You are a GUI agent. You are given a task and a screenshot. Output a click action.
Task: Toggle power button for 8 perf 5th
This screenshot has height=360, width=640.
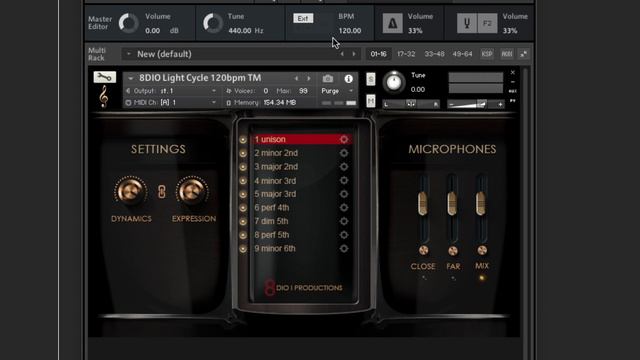pos(243,235)
